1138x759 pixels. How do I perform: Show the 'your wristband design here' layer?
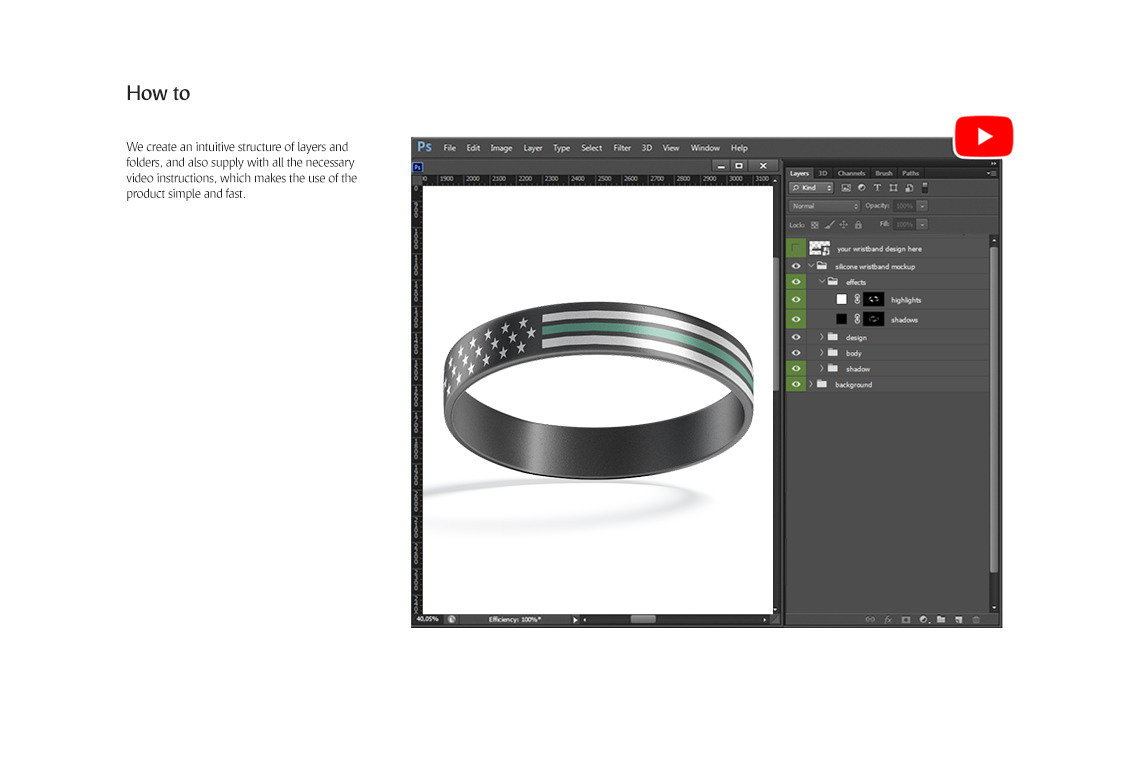click(796, 248)
